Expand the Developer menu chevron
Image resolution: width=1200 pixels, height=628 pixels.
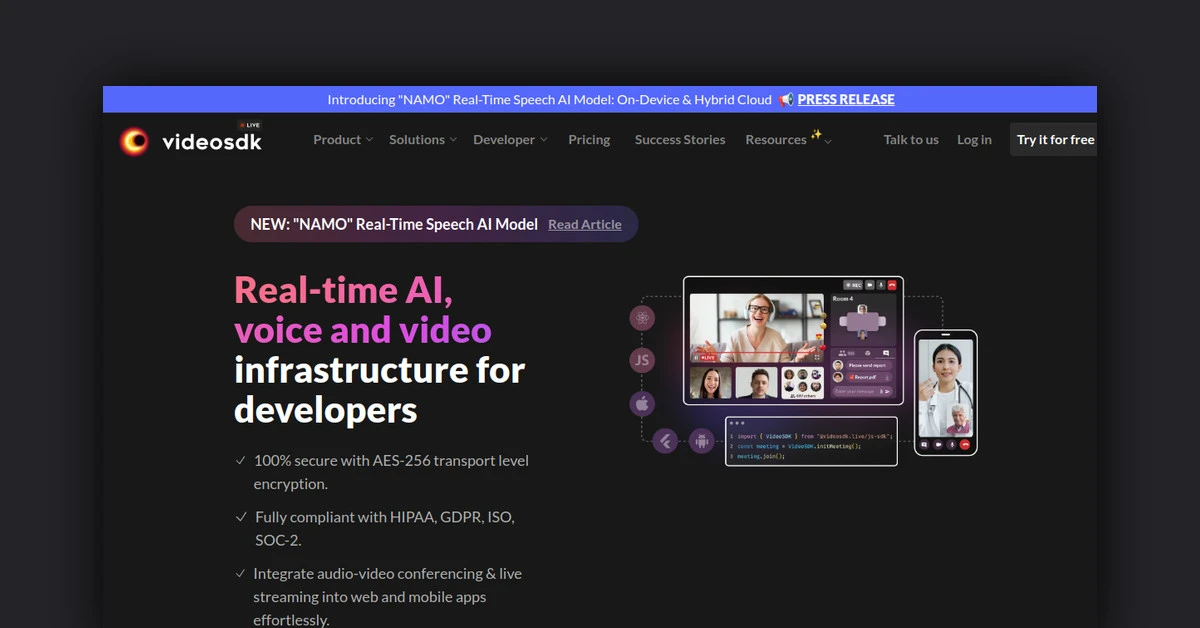543,140
